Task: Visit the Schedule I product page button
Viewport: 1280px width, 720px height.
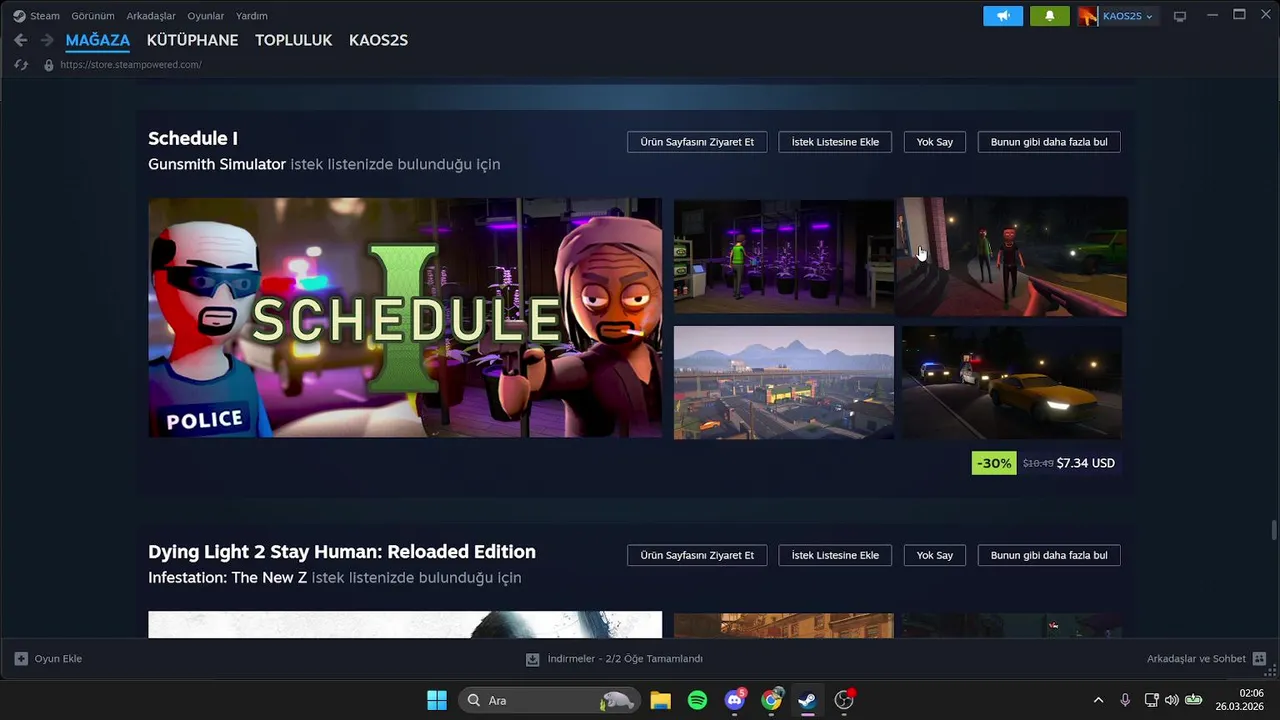Action: point(697,142)
